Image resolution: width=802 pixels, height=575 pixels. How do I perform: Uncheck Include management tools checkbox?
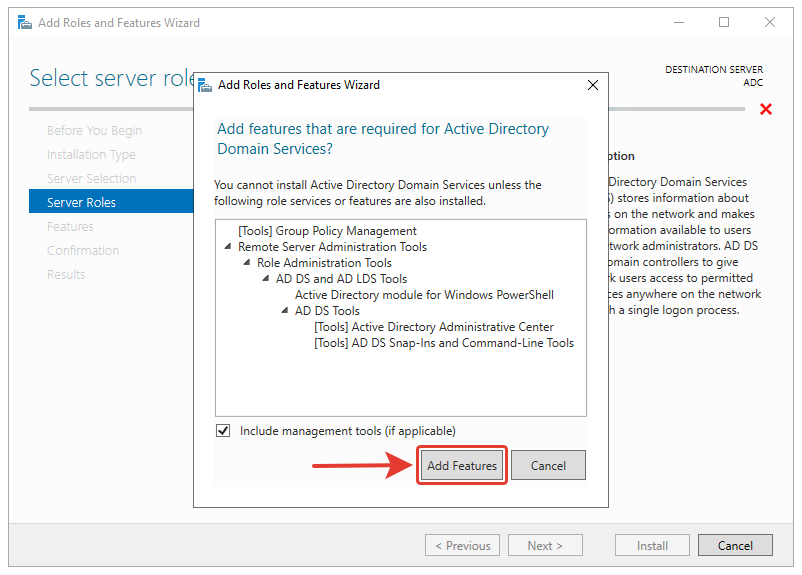coord(223,431)
